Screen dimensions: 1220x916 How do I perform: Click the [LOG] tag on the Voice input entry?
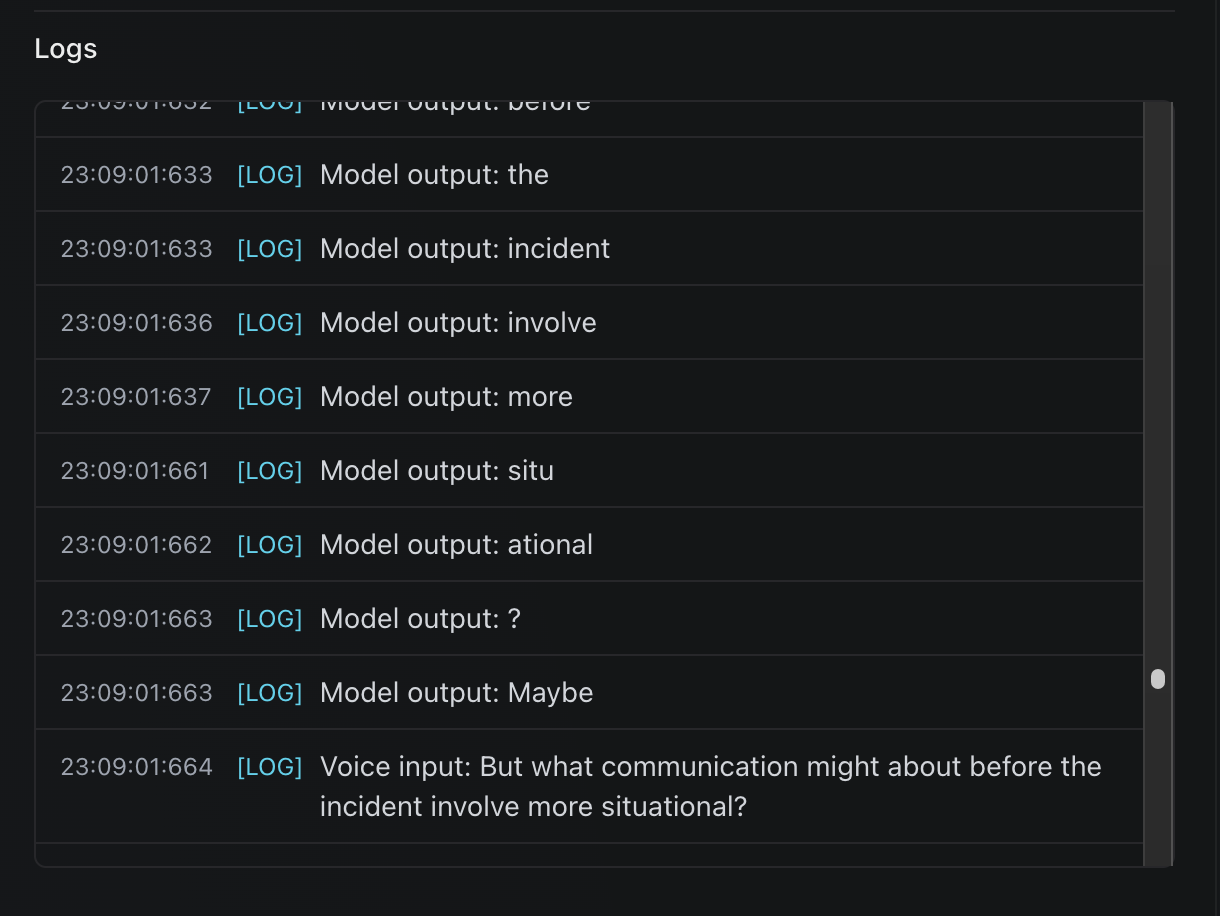pyautogui.click(x=269, y=766)
